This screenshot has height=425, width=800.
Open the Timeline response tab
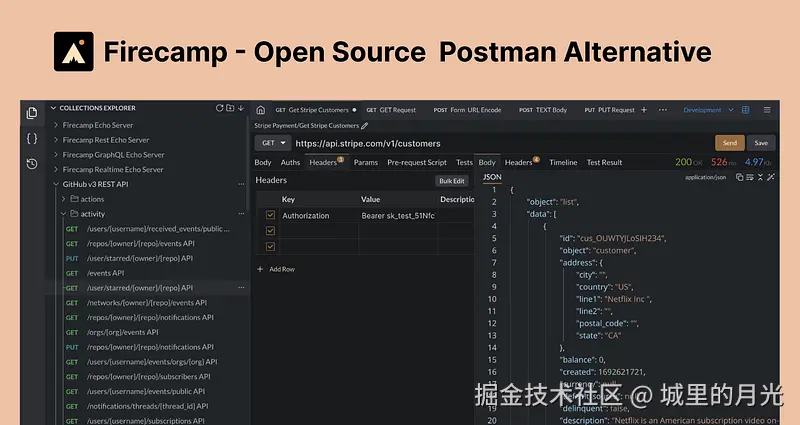(563, 162)
